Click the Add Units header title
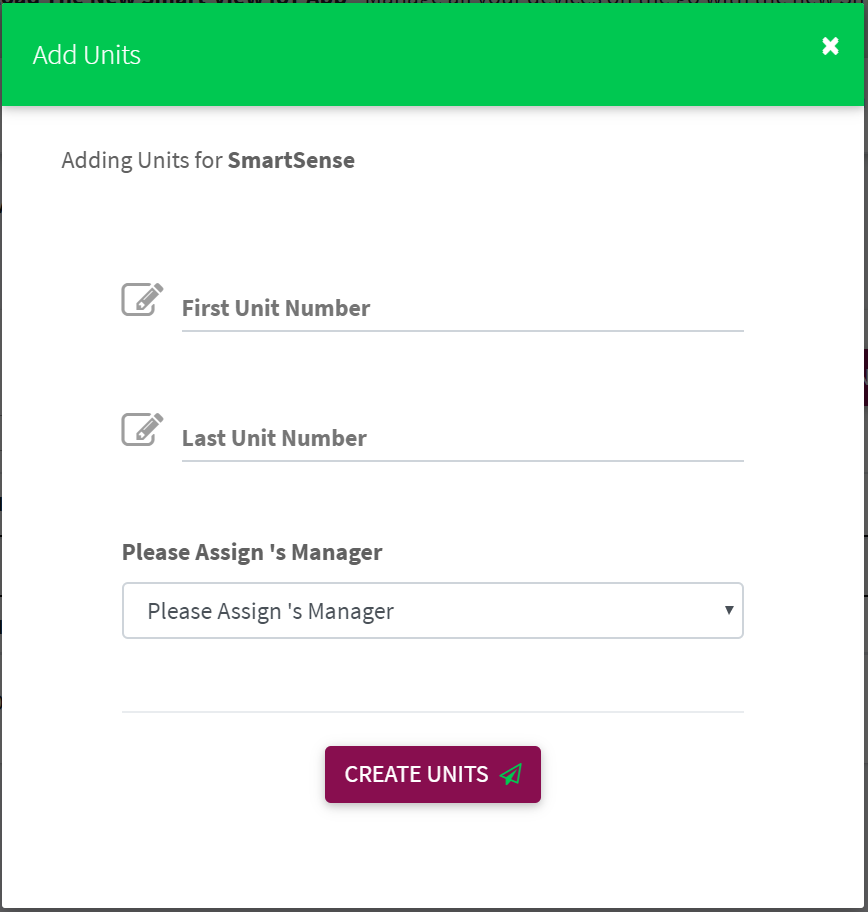The height and width of the screenshot is (912, 868). (87, 55)
